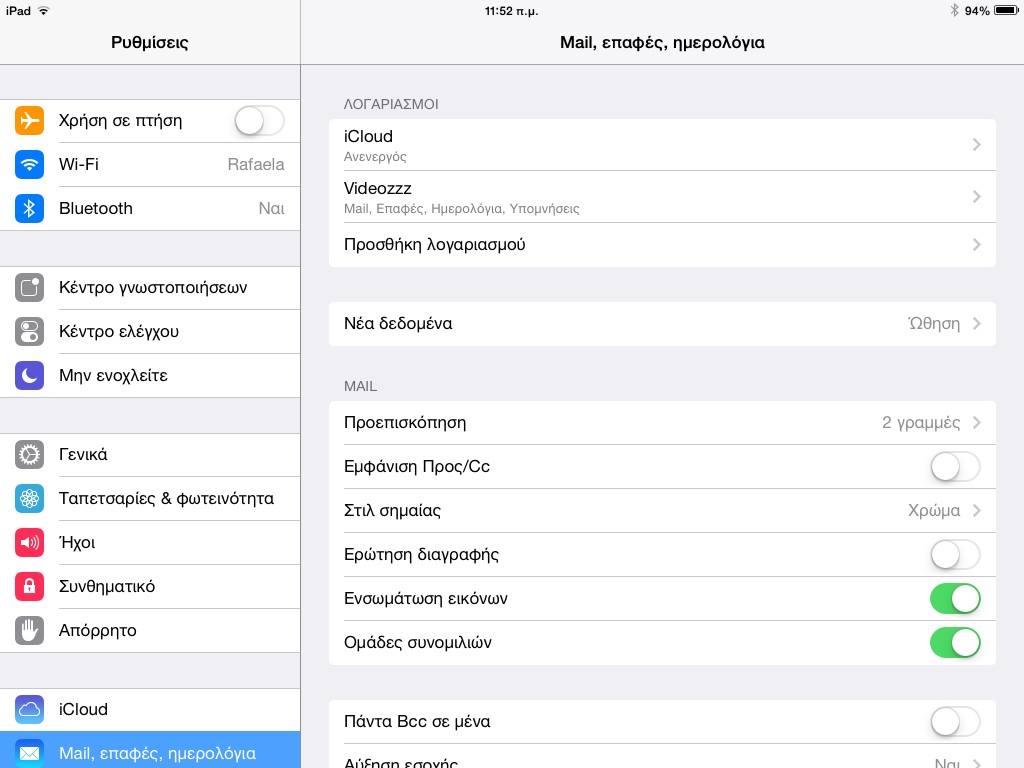Viewport: 1024px width, 768px height.
Task: Tap the iCloud cloud icon in sidebar
Action: coord(29,710)
